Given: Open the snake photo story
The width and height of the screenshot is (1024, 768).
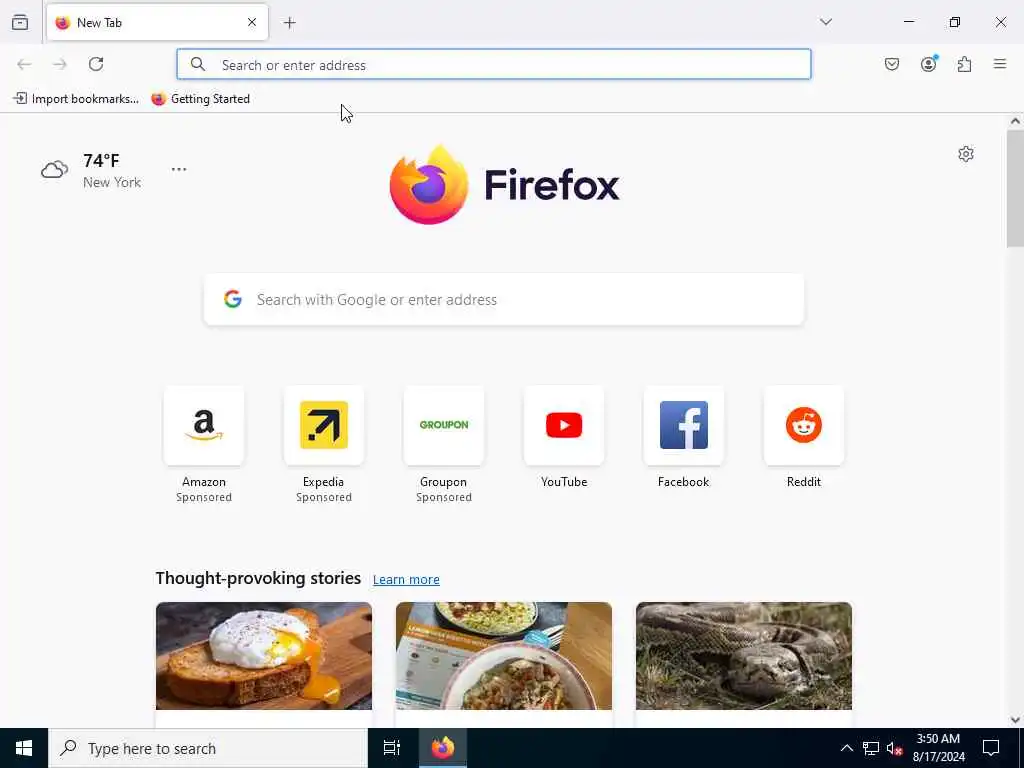Looking at the screenshot, I should (x=744, y=656).
